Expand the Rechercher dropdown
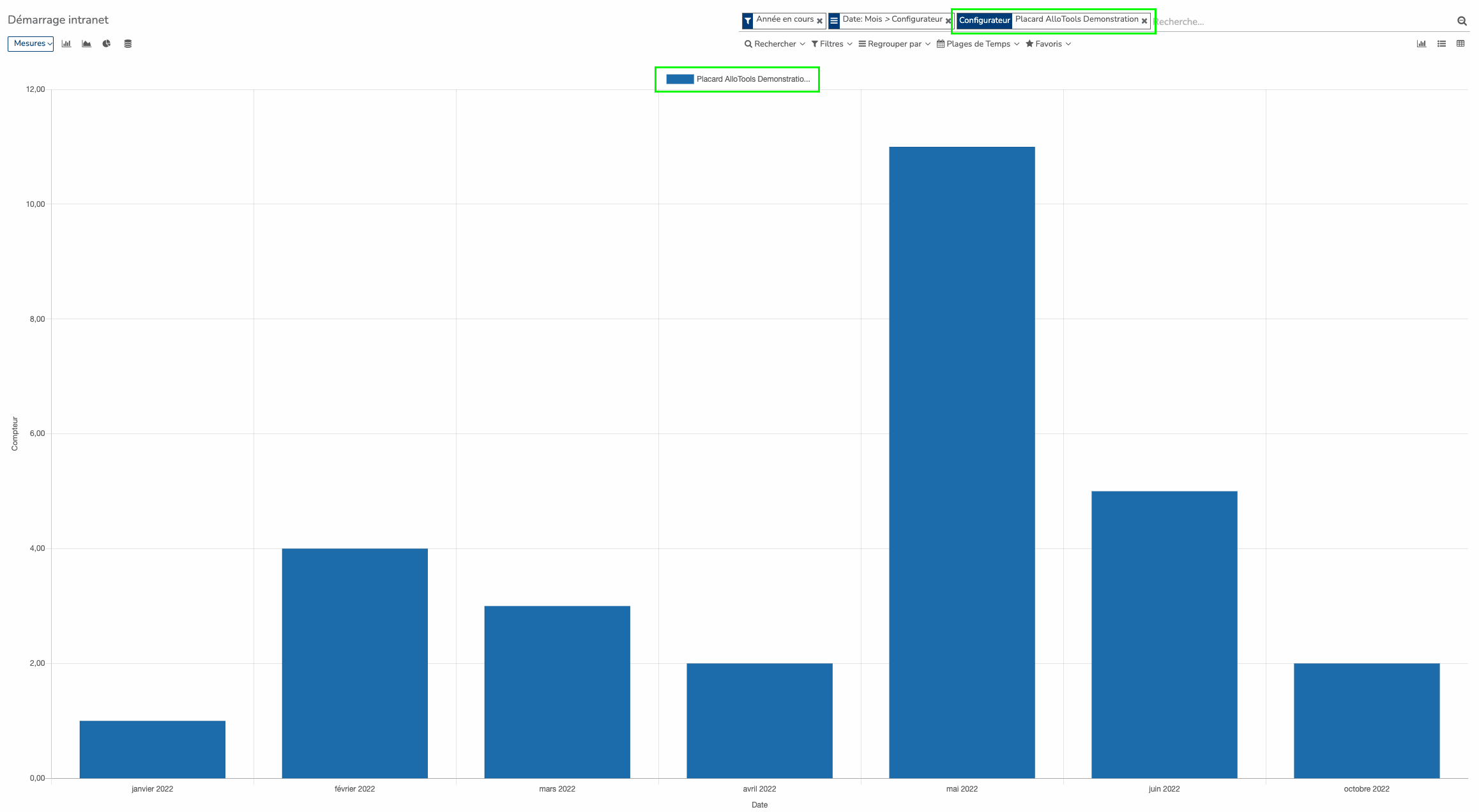The height and width of the screenshot is (812, 1479). (775, 44)
